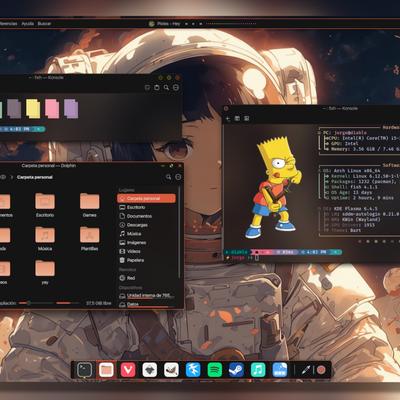Click the Arch Linux OS line in Konsole
The height and width of the screenshot is (400, 400).
click(352, 171)
